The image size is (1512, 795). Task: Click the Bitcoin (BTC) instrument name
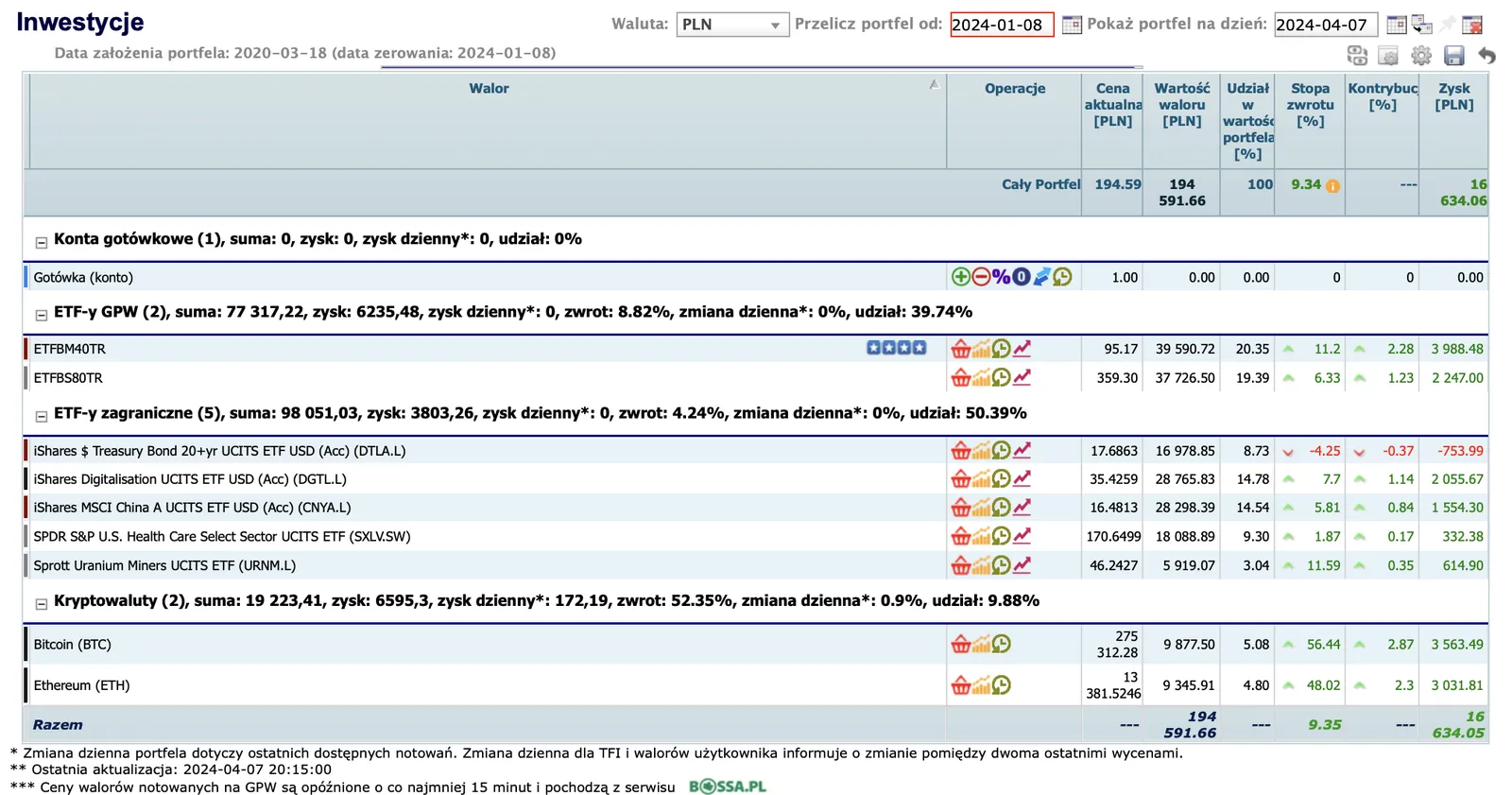point(72,645)
